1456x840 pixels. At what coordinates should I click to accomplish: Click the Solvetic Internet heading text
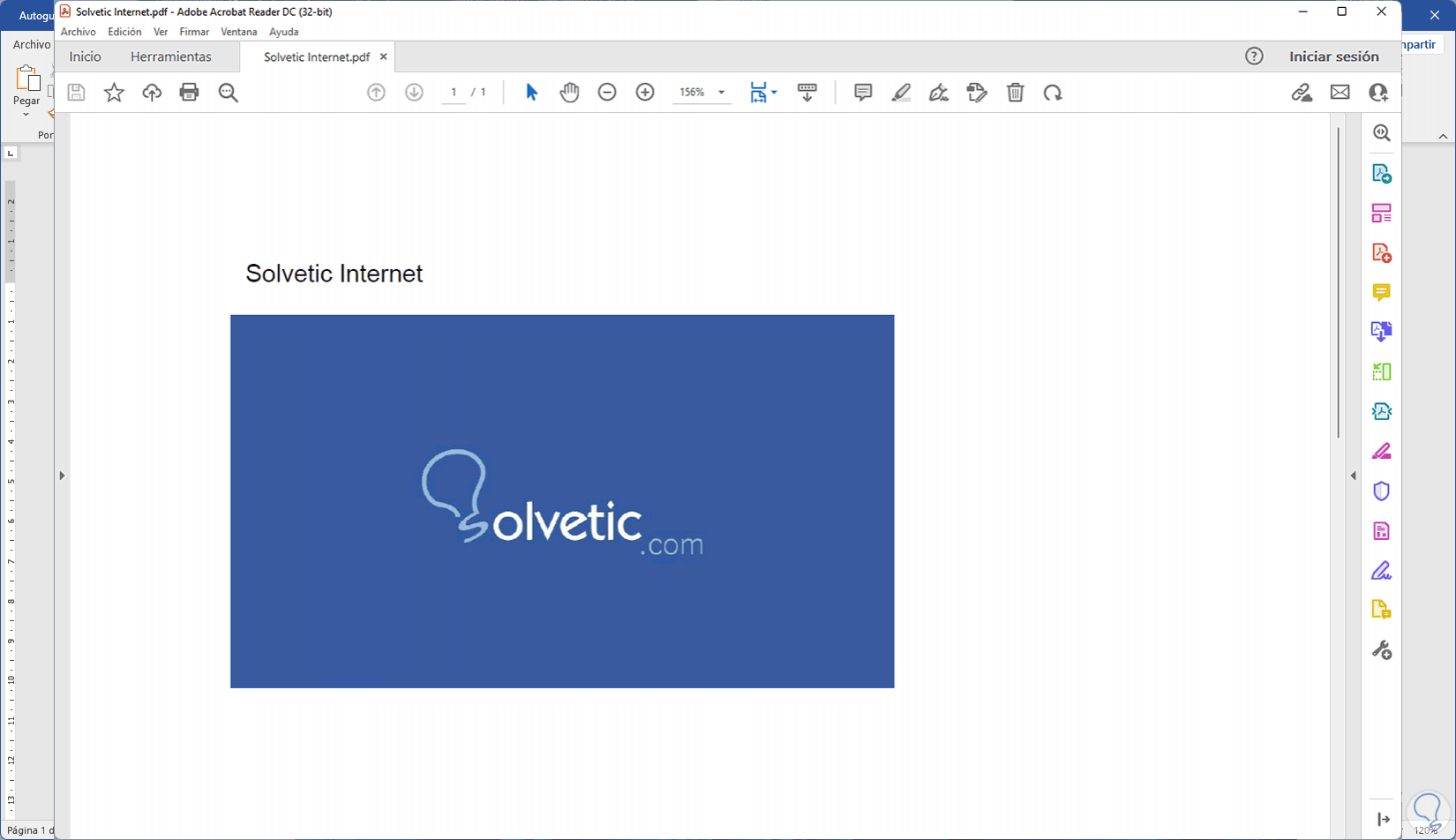(334, 274)
